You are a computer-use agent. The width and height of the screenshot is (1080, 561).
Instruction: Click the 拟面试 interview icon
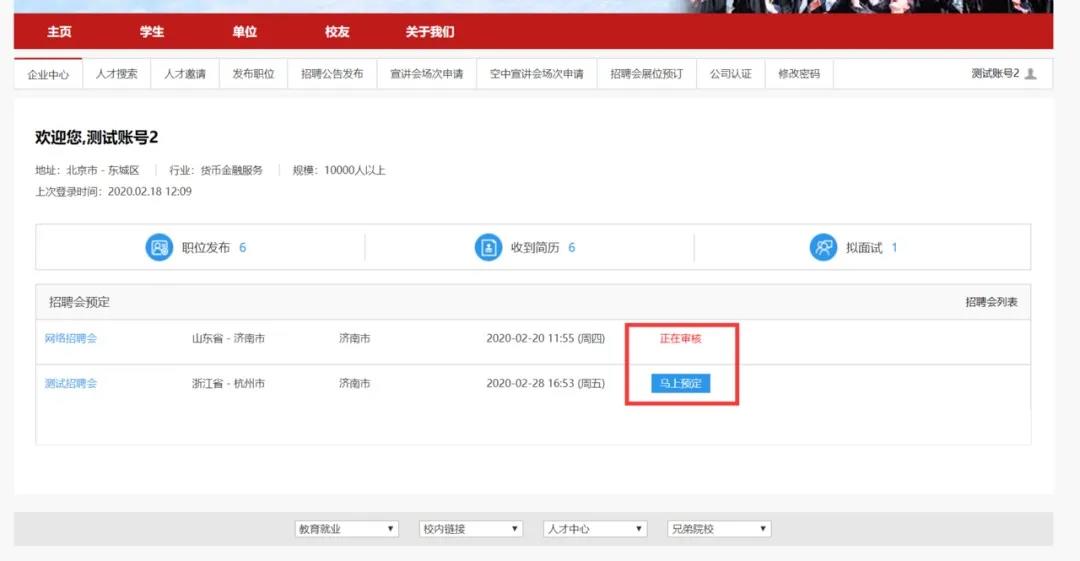(823, 247)
